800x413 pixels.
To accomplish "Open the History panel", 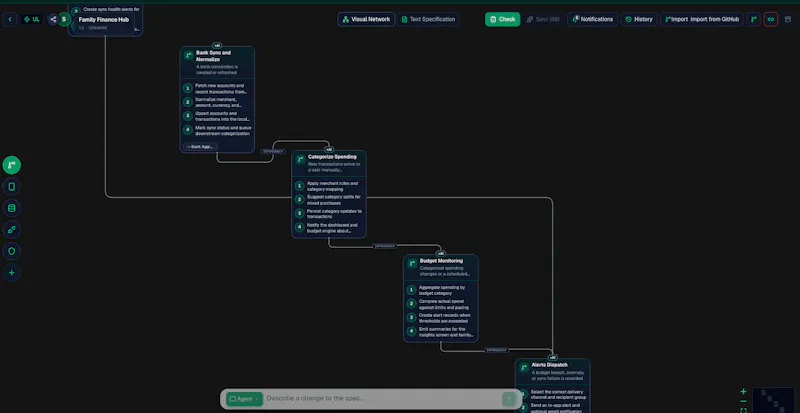I will 639,19.
